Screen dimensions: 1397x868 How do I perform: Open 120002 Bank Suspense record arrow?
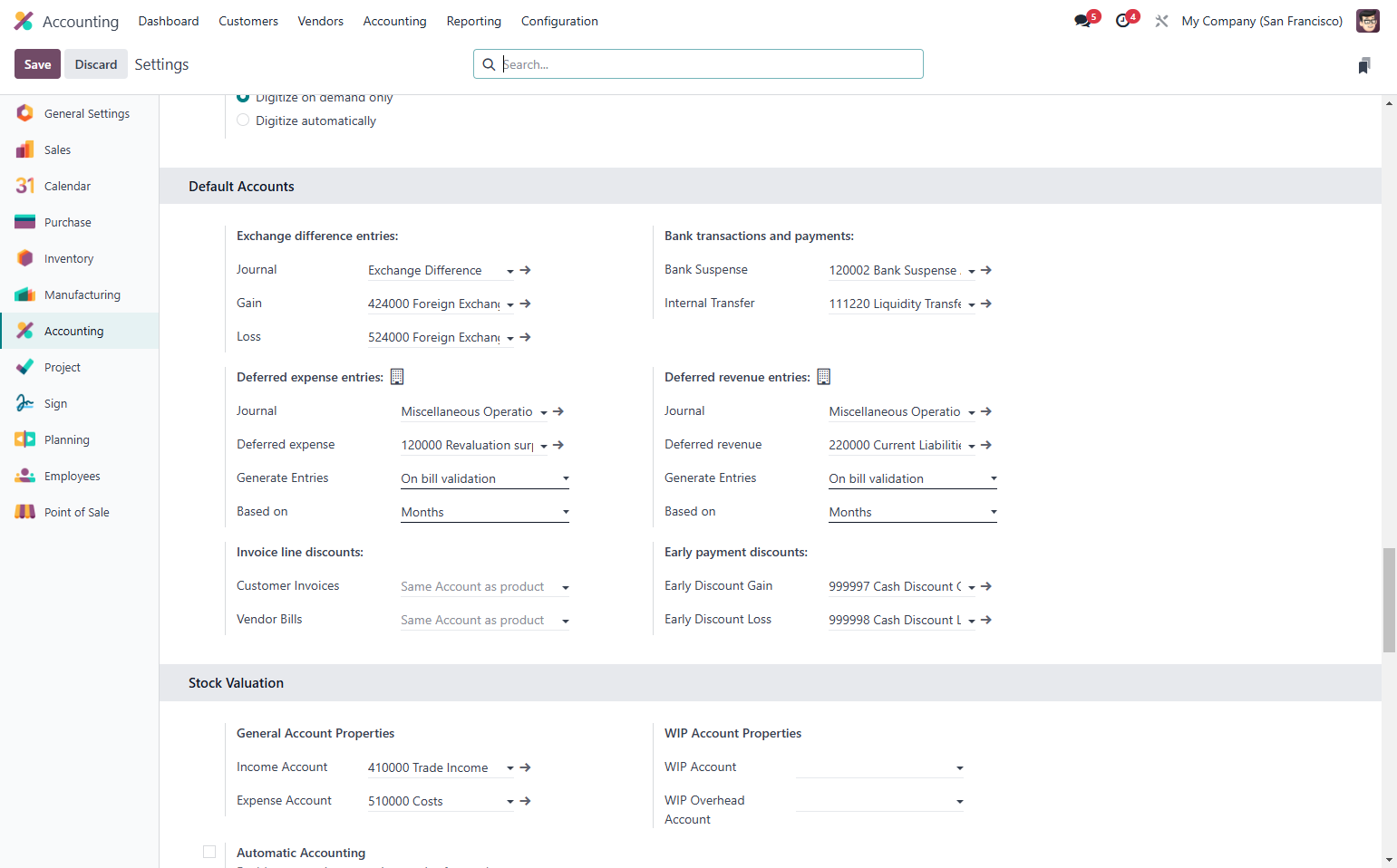986,270
